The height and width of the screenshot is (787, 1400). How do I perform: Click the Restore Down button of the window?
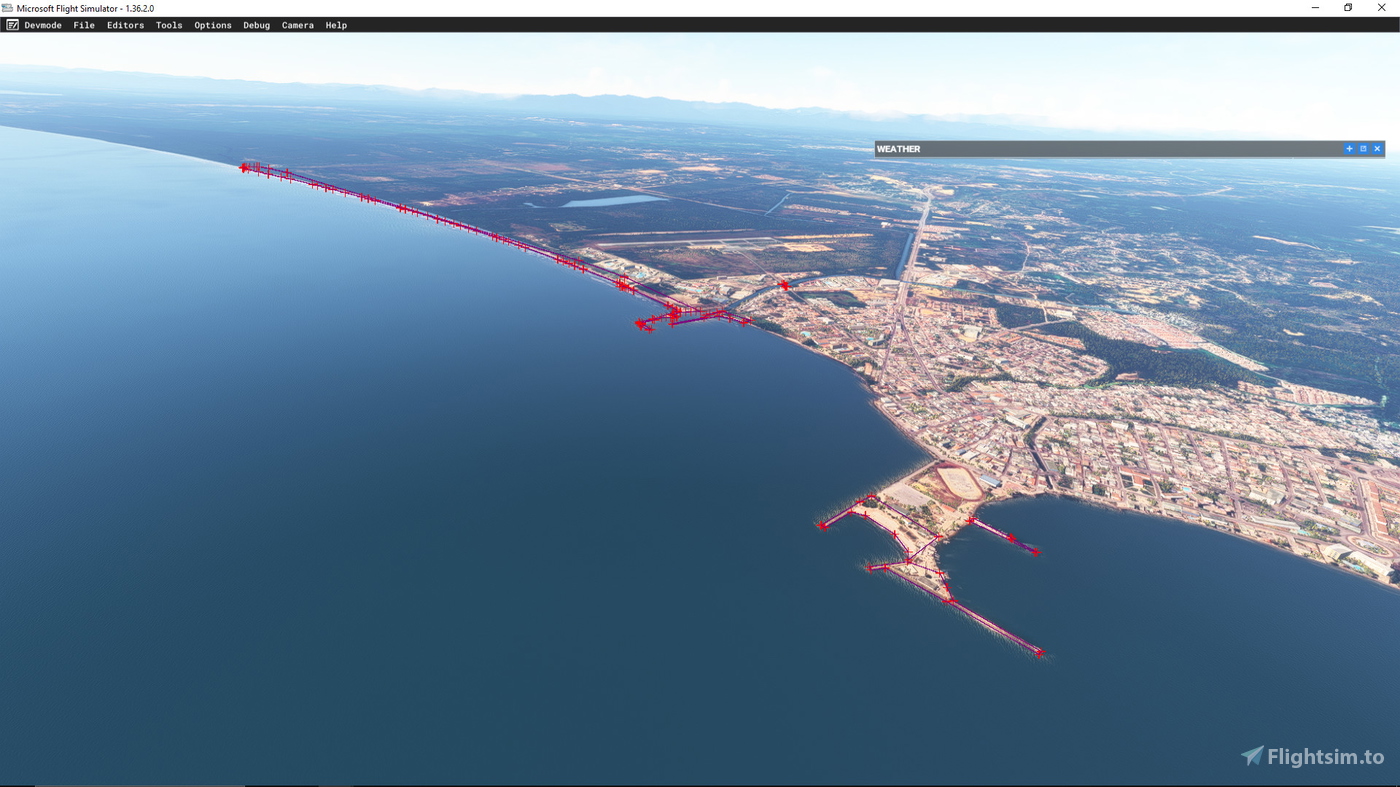pyautogui.click(x=1347, y=7)
